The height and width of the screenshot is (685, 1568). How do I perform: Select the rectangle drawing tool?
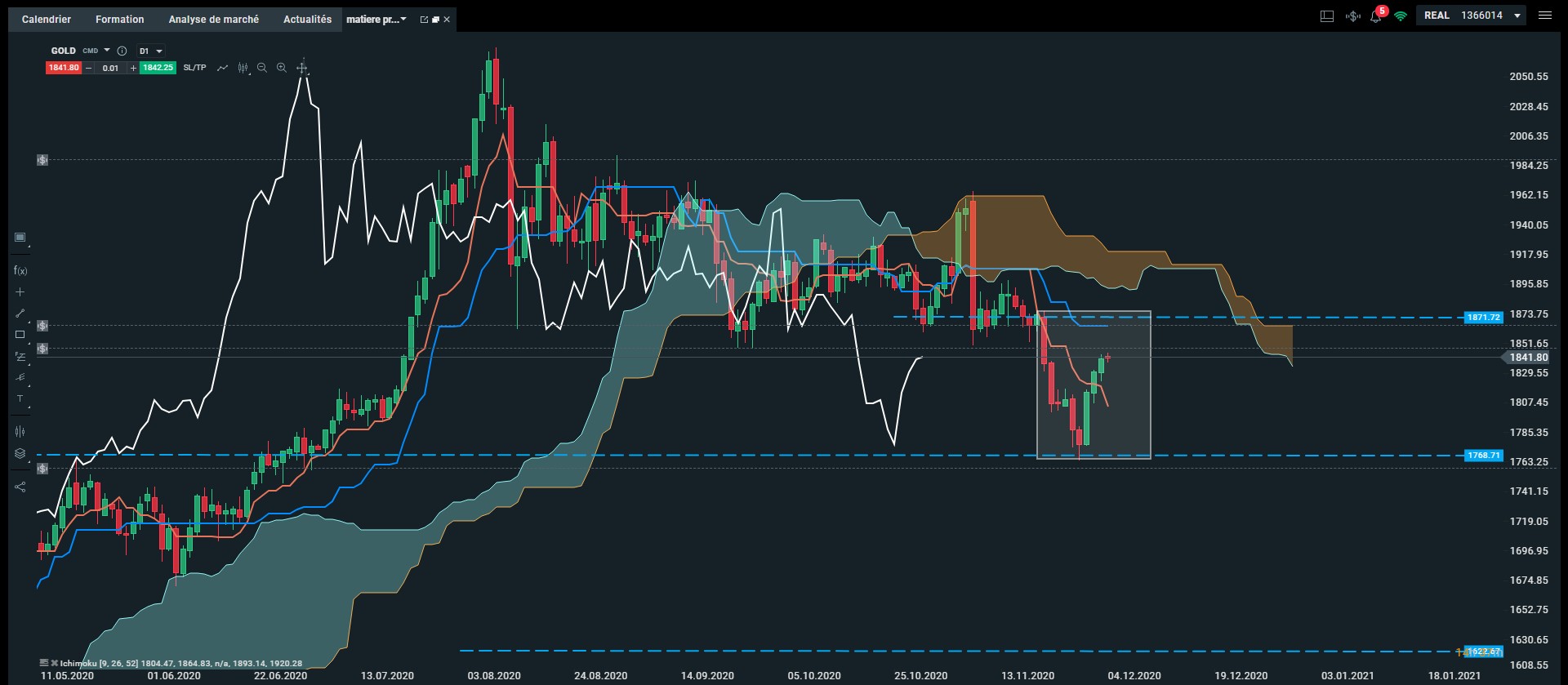20,334
